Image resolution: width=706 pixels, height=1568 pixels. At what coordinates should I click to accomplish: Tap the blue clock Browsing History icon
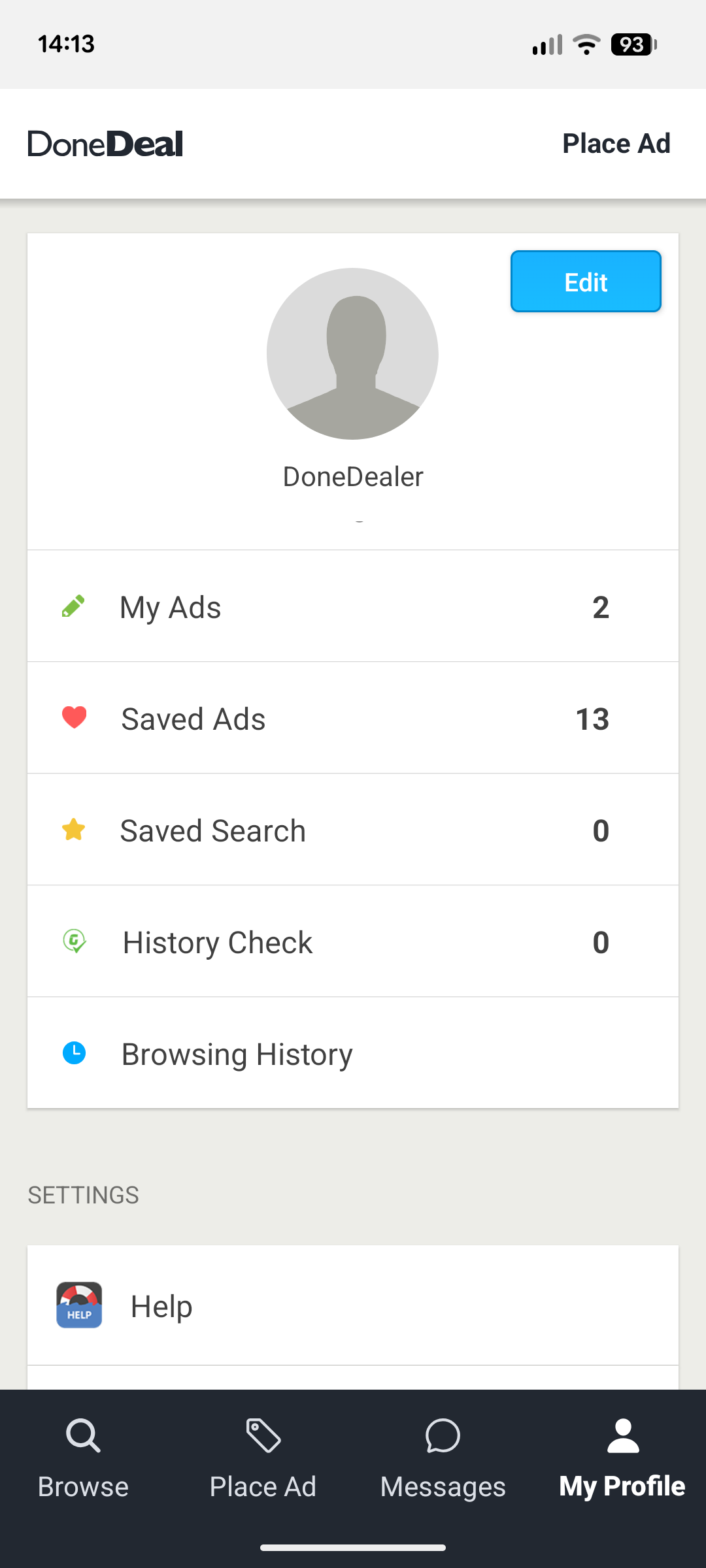[74, 1053]
